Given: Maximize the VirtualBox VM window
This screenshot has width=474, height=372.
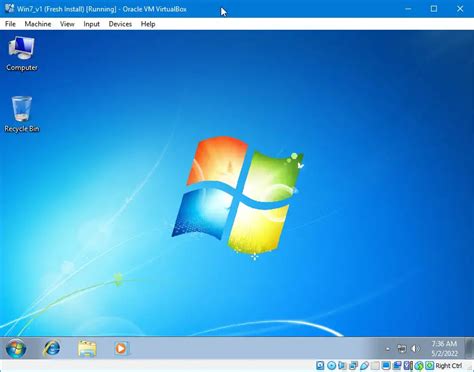Looking at the screenshot, I should 434,9.
